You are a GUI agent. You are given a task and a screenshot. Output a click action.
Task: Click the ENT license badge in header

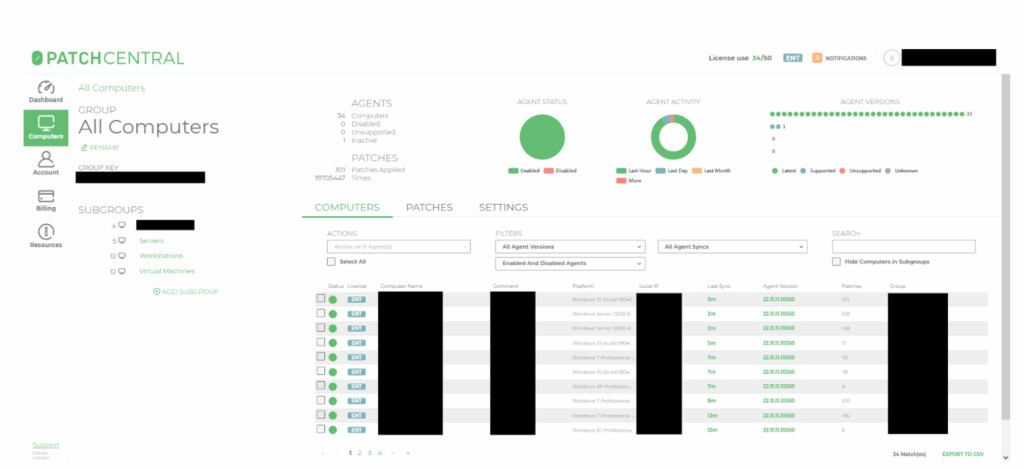792,58
